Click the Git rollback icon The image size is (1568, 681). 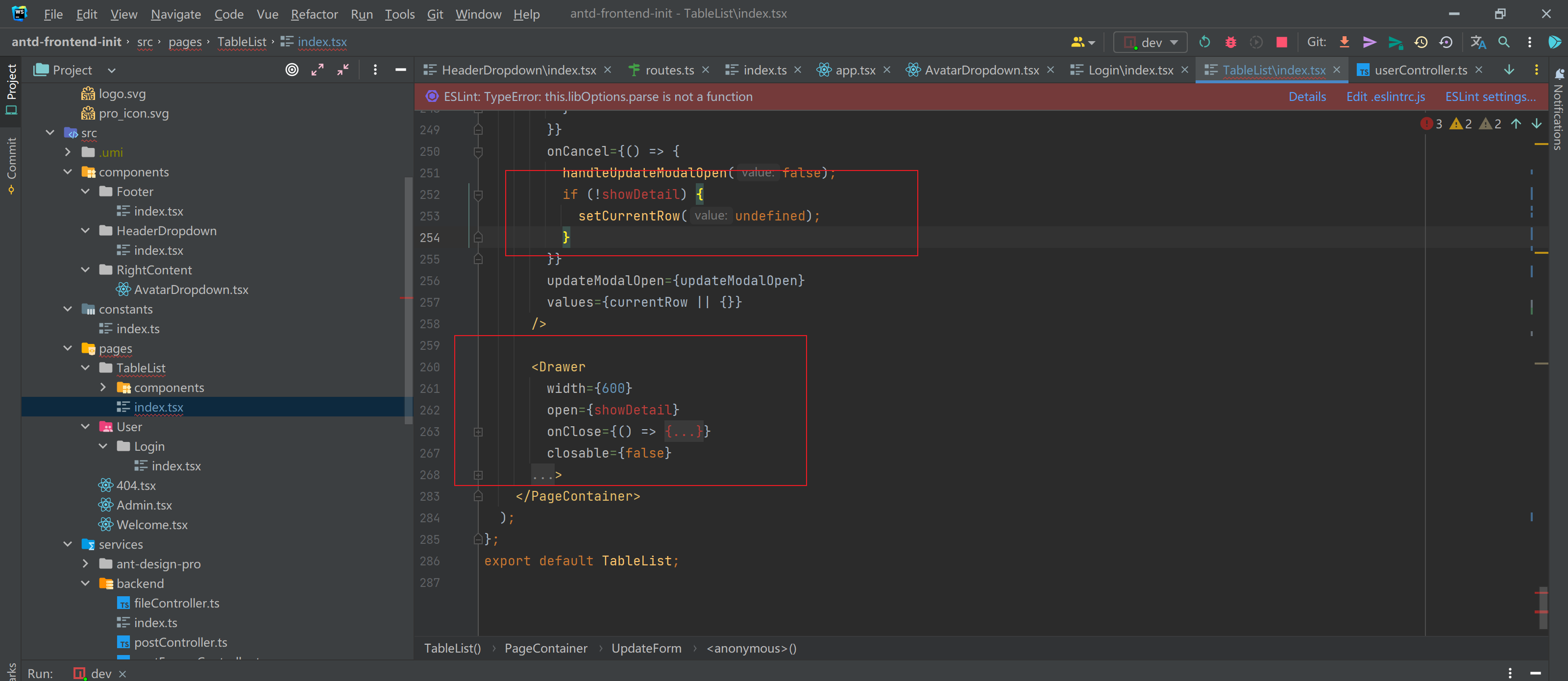[1445, 42]
